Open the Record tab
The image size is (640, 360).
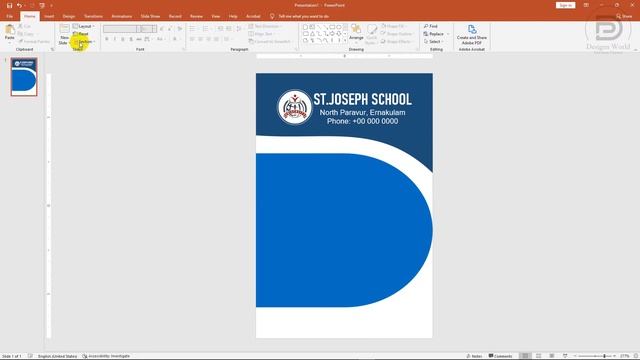click(175, 16)
